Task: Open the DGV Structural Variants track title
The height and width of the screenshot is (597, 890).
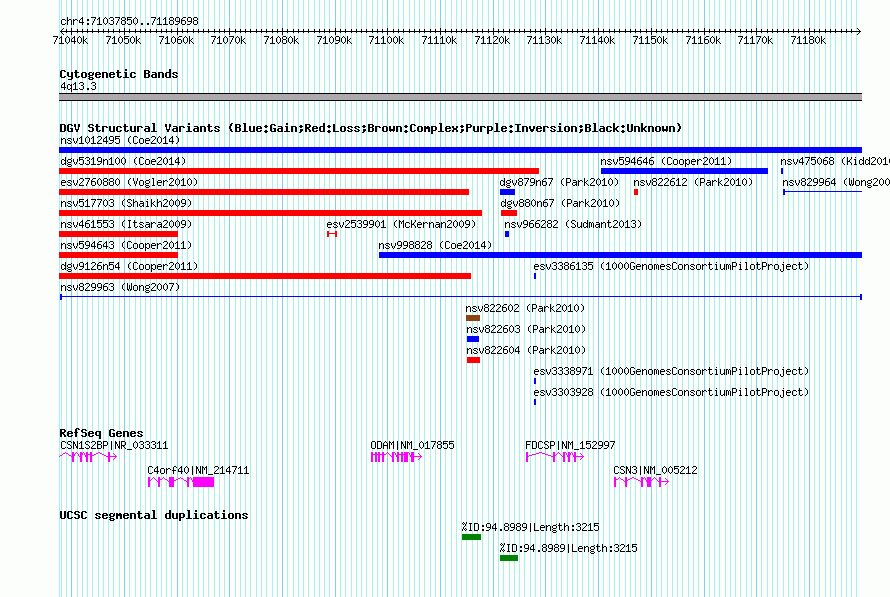Action: click(371, 128)
